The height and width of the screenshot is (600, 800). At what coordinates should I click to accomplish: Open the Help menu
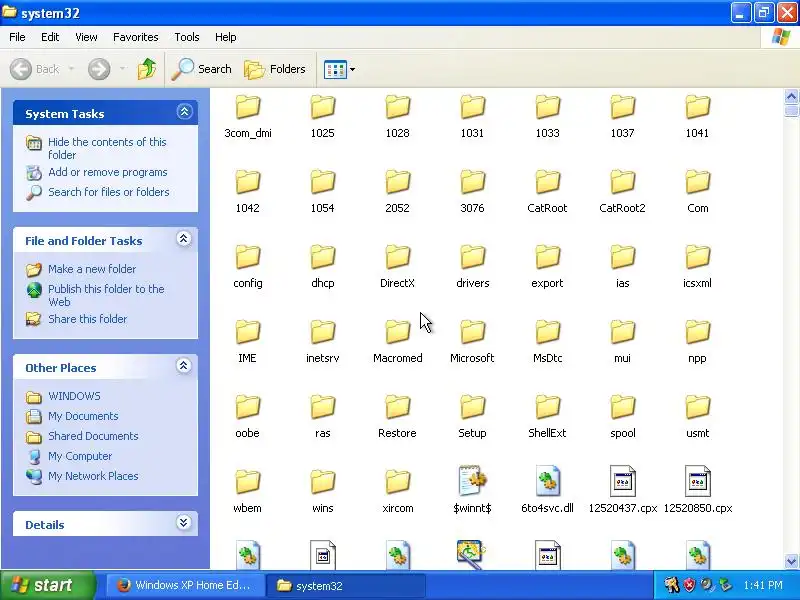coord(226,37)
